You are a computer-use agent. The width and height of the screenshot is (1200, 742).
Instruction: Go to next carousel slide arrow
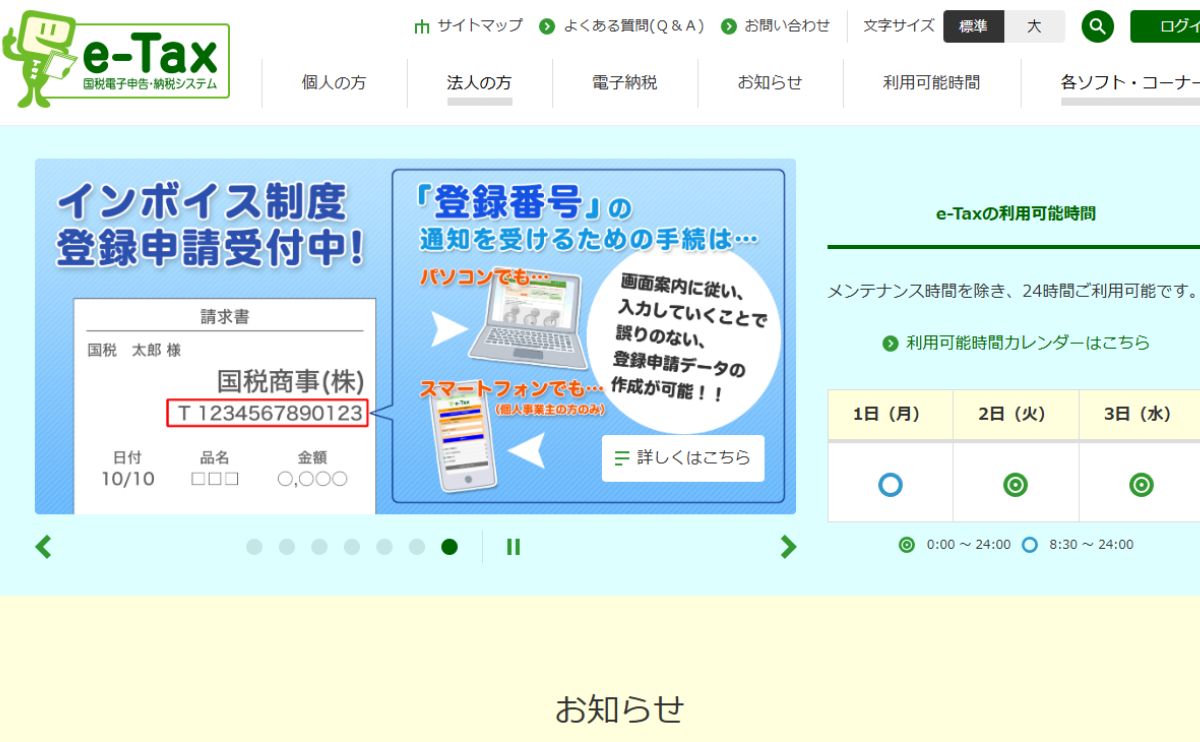[x=788, y=547]
